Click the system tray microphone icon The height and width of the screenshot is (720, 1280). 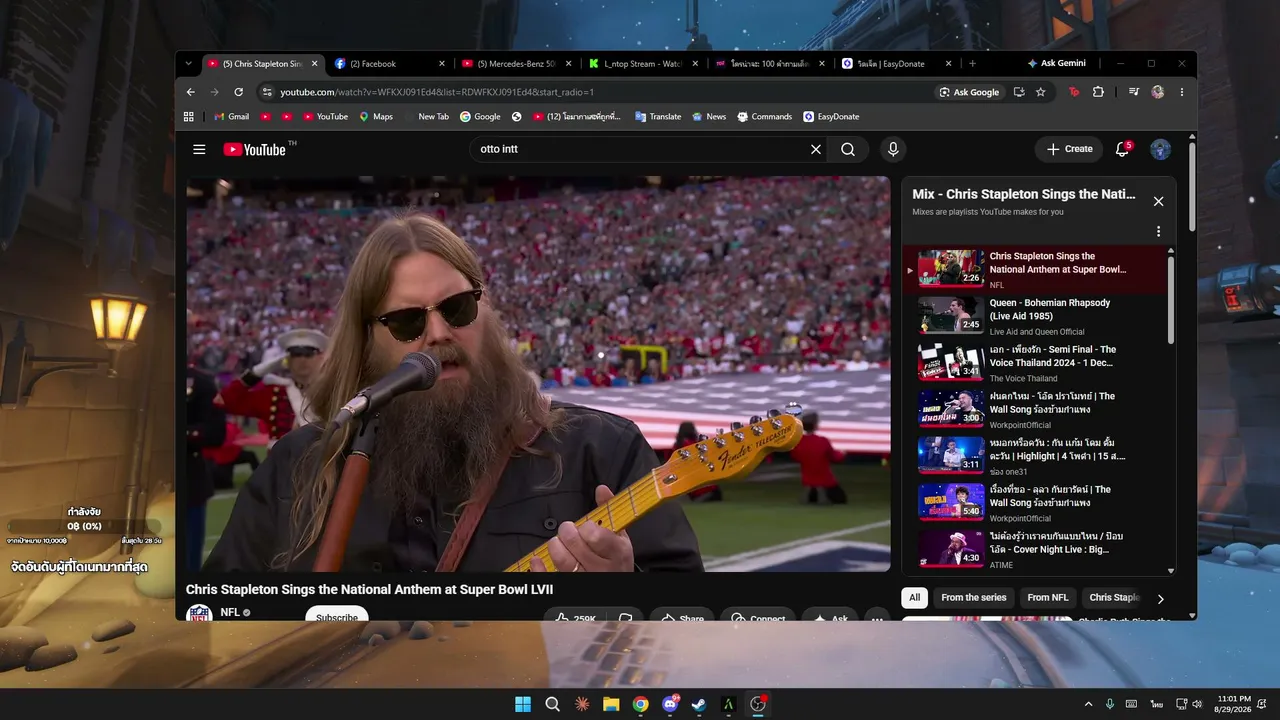pos(1110,704)
